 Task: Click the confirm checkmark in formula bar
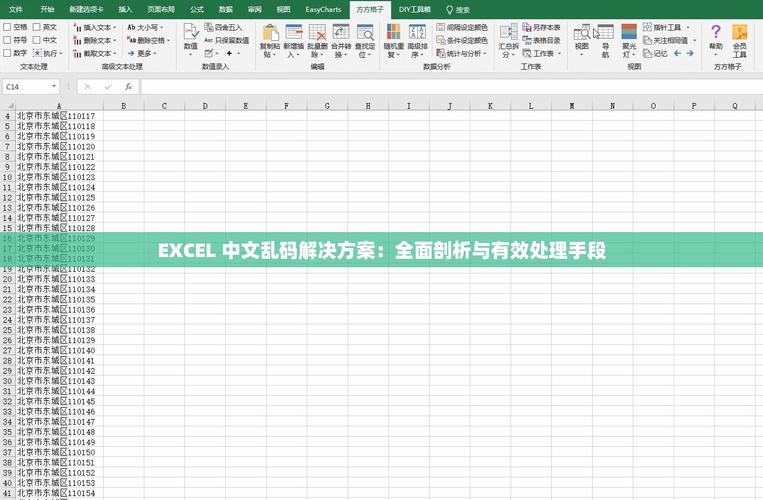coord(108,87)
